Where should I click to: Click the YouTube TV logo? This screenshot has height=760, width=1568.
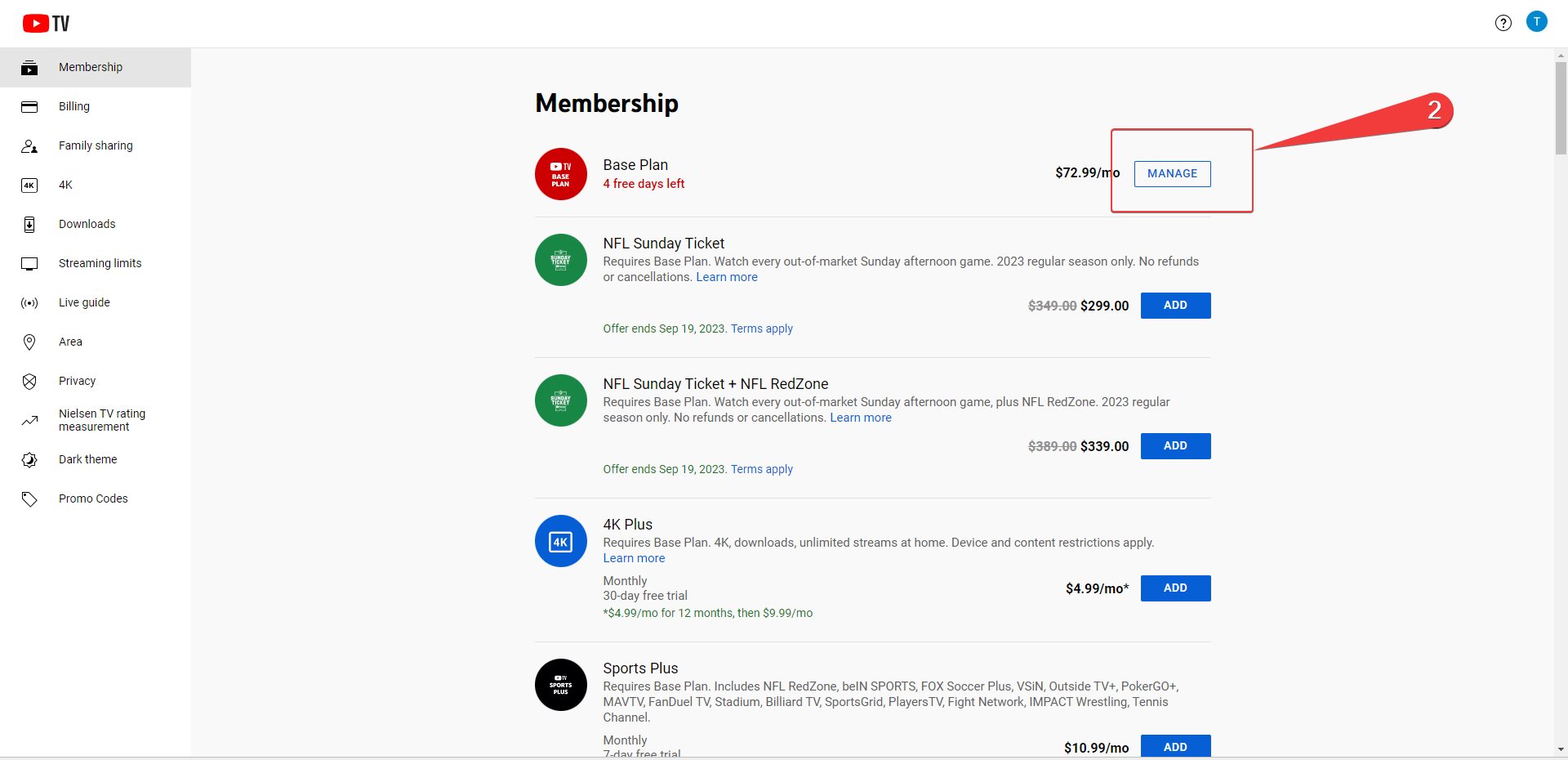(45, 22)
